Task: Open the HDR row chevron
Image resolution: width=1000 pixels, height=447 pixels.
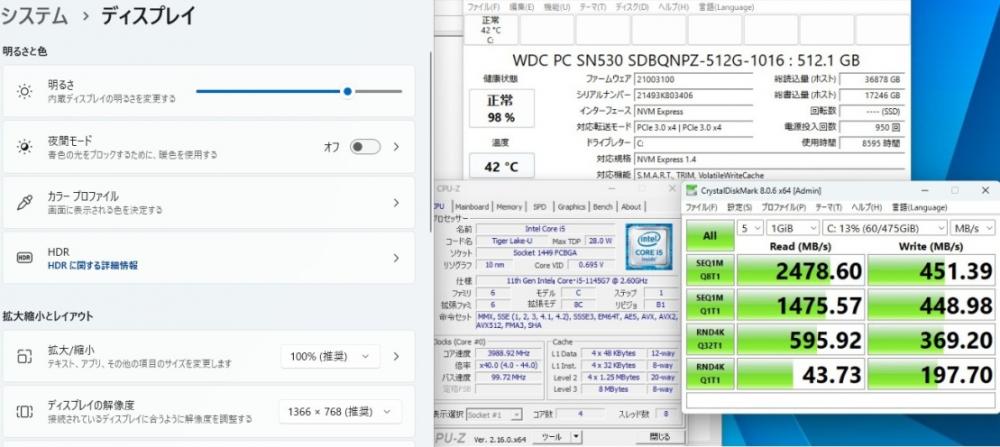Action: (x=396, y=258)
